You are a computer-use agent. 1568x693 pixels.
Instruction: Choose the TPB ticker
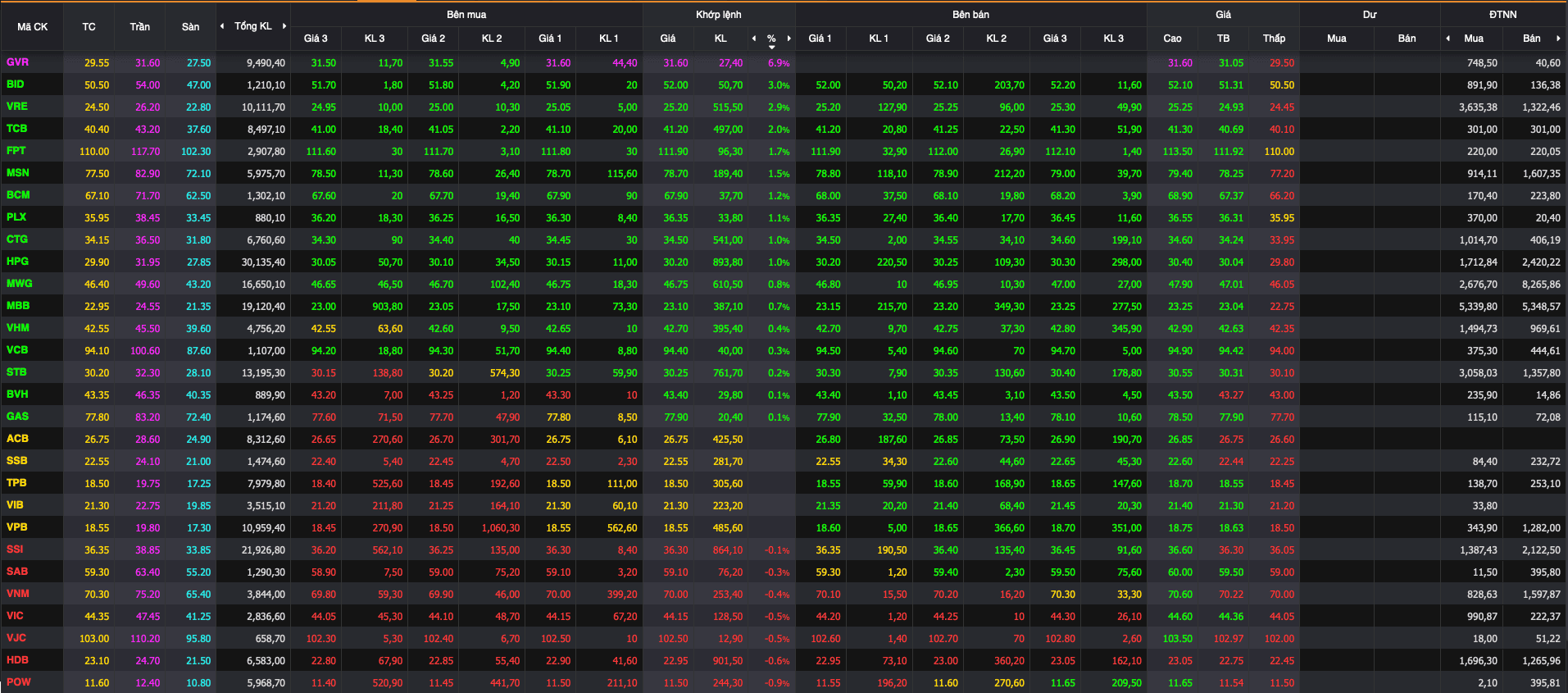16,483
